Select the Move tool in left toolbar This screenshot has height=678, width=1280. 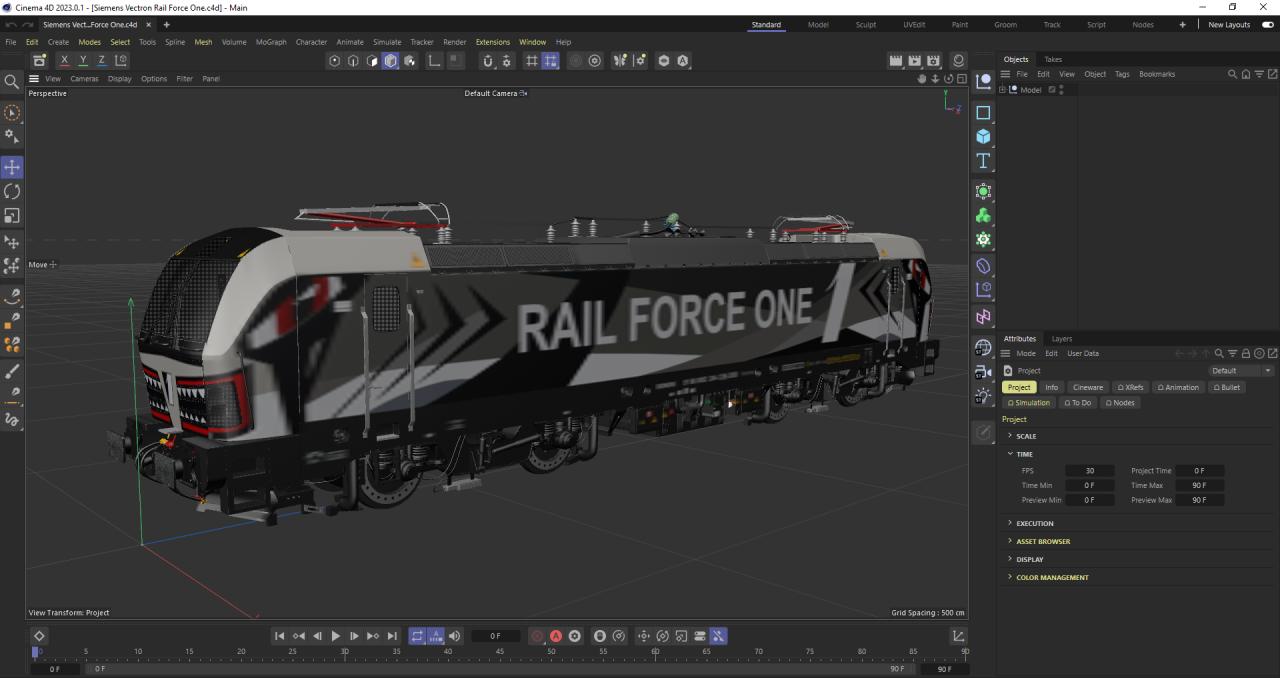coord(12,167)
